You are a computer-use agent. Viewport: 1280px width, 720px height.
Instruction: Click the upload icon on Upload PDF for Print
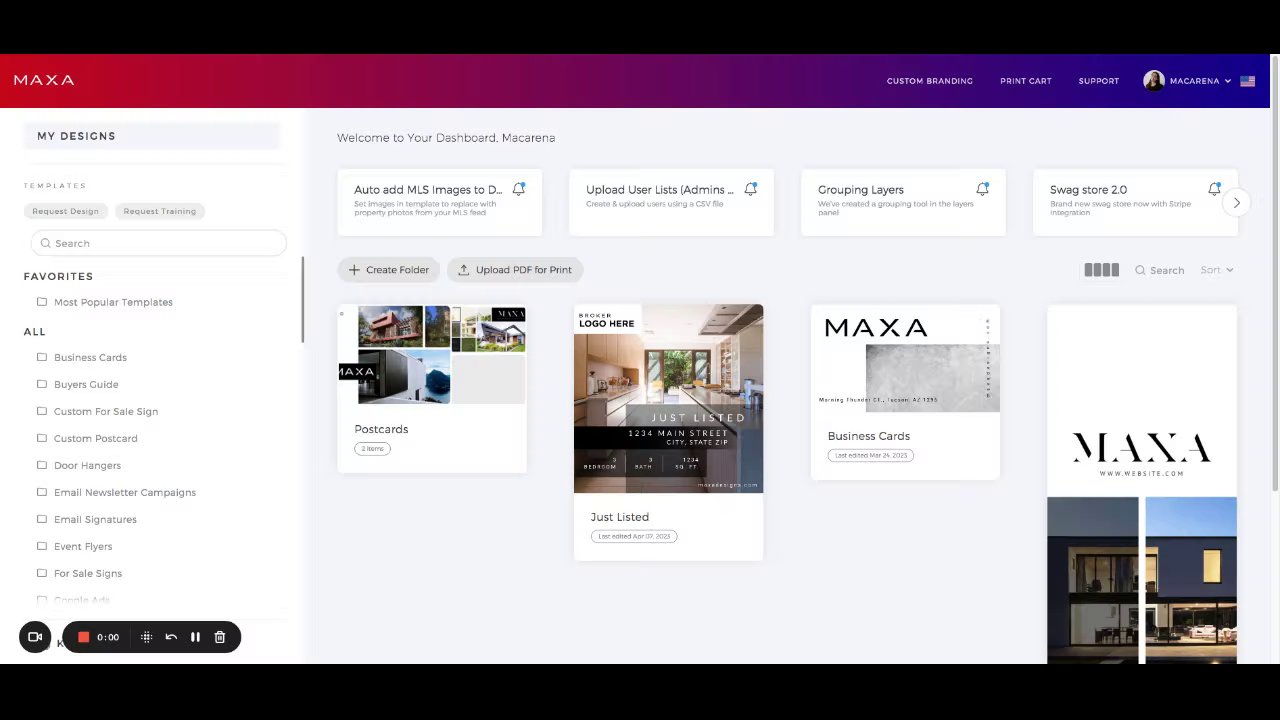(x=464, y=270)
